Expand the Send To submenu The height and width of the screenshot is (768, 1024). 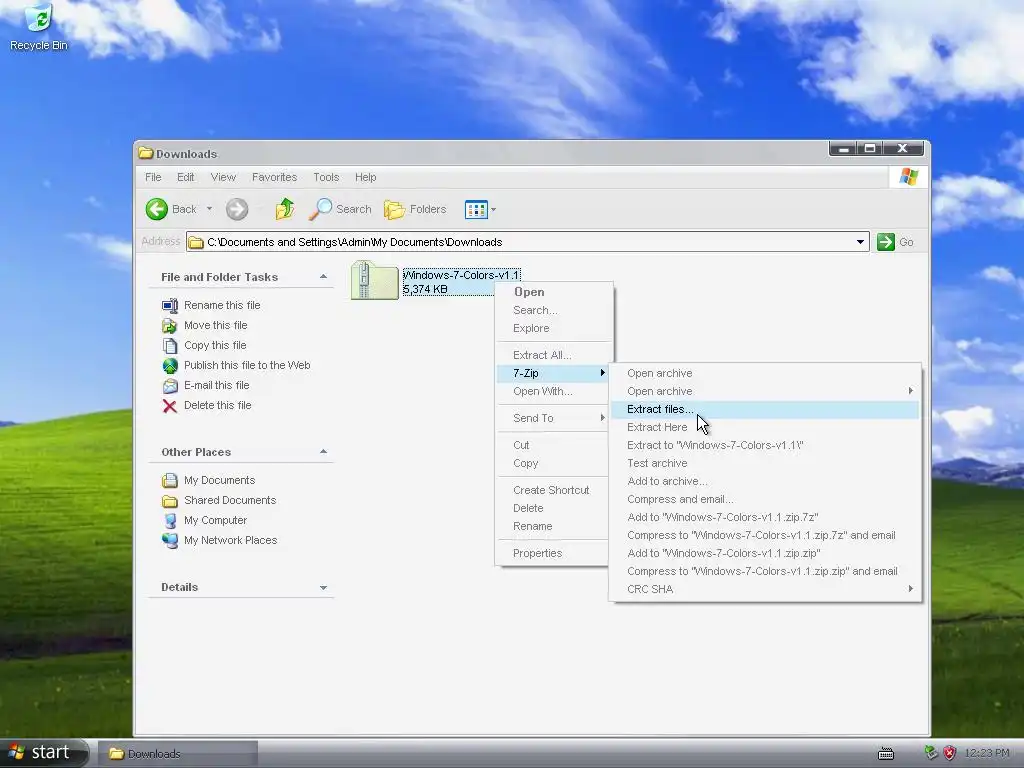coord(554,418)
